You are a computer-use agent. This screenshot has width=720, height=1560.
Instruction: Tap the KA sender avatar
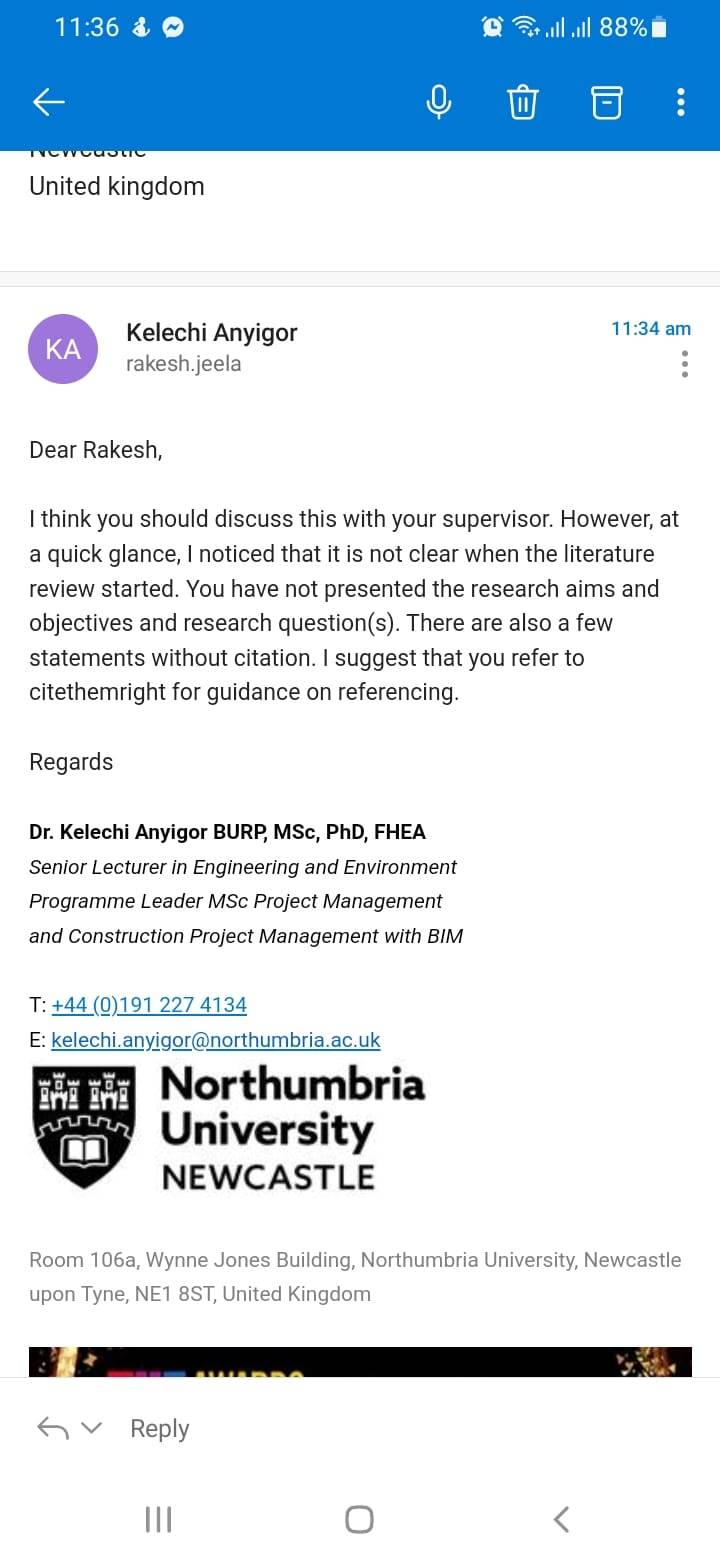63,349
